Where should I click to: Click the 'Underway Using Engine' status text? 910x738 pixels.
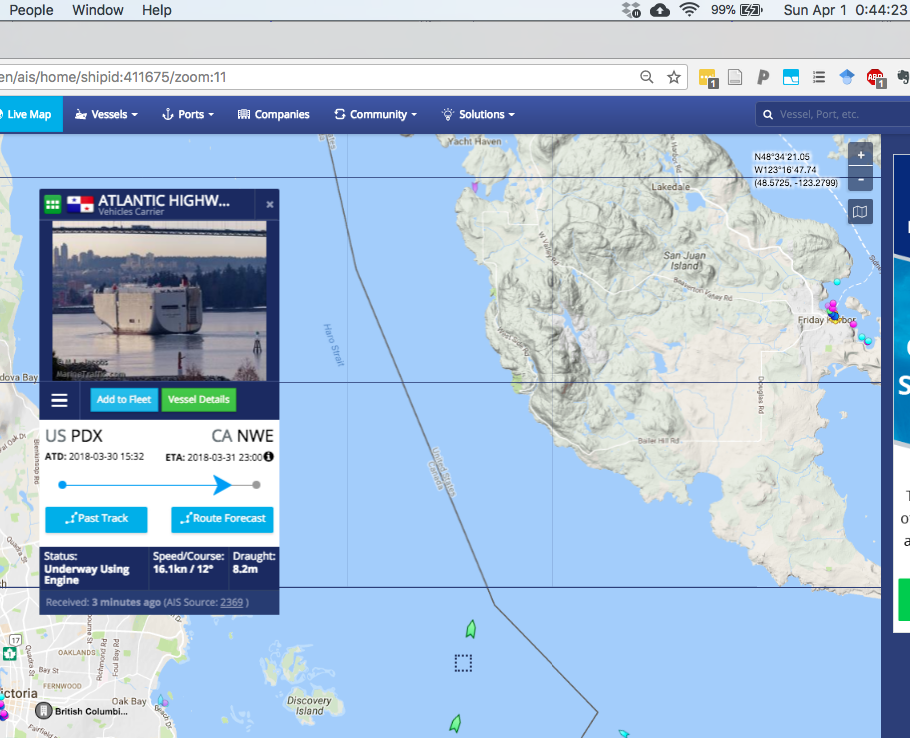tap(86, 574)
